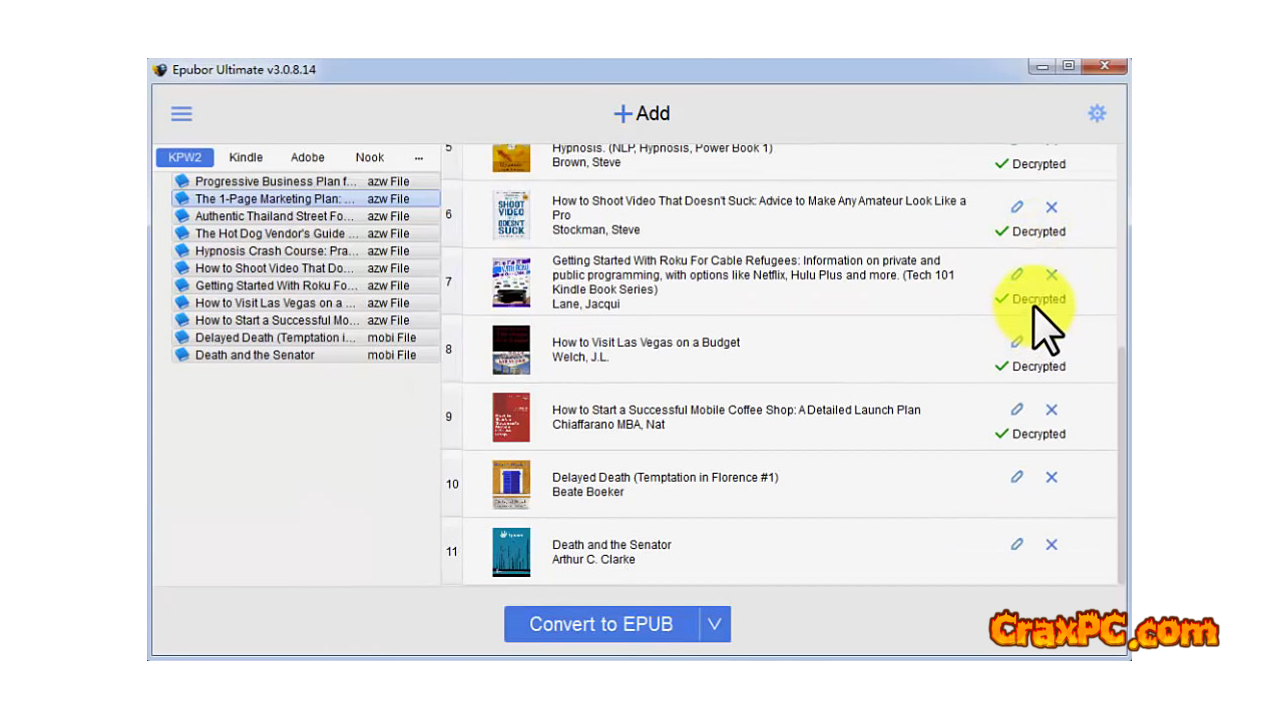Switch to the Adobe tab
The width and height of the screenshot is (1280, 720).
308,157
